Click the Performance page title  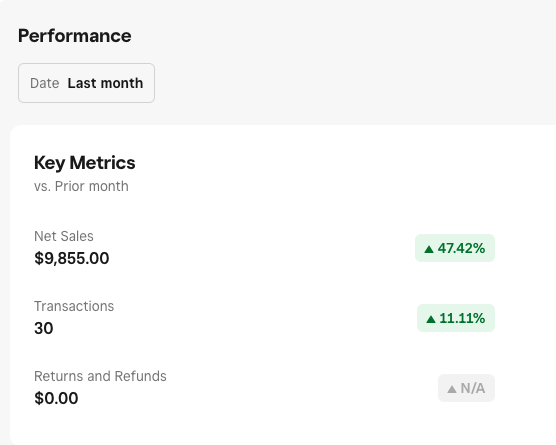coord(75,36)
